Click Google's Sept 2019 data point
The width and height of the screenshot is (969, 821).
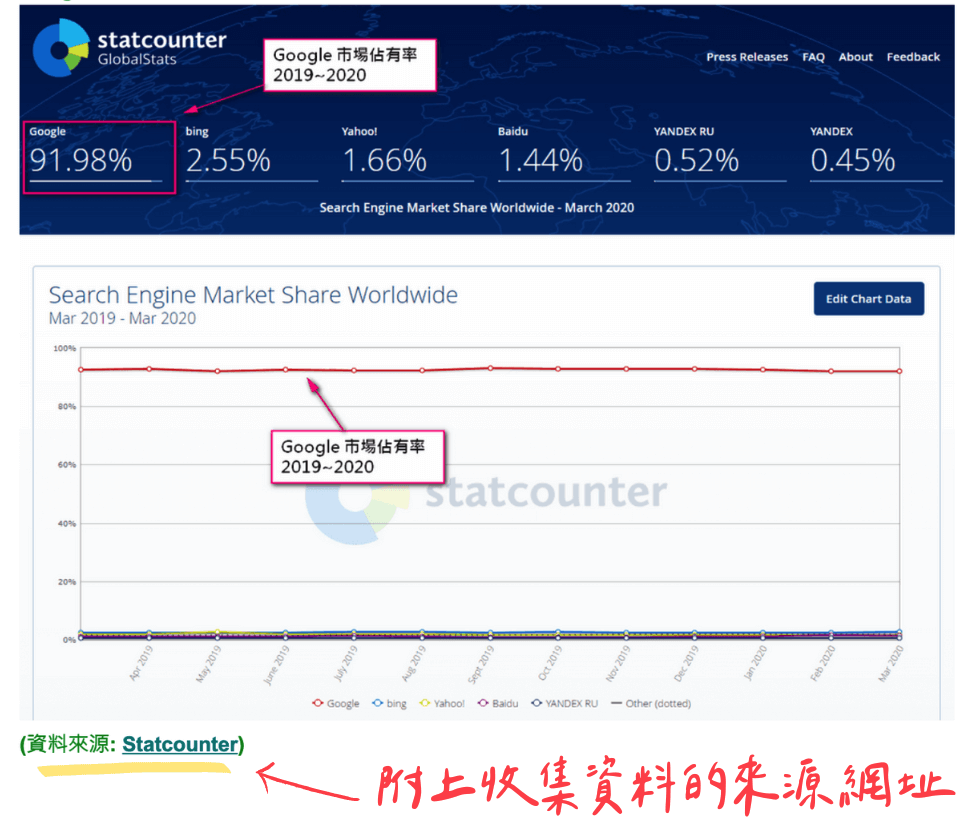pos(490,368)
